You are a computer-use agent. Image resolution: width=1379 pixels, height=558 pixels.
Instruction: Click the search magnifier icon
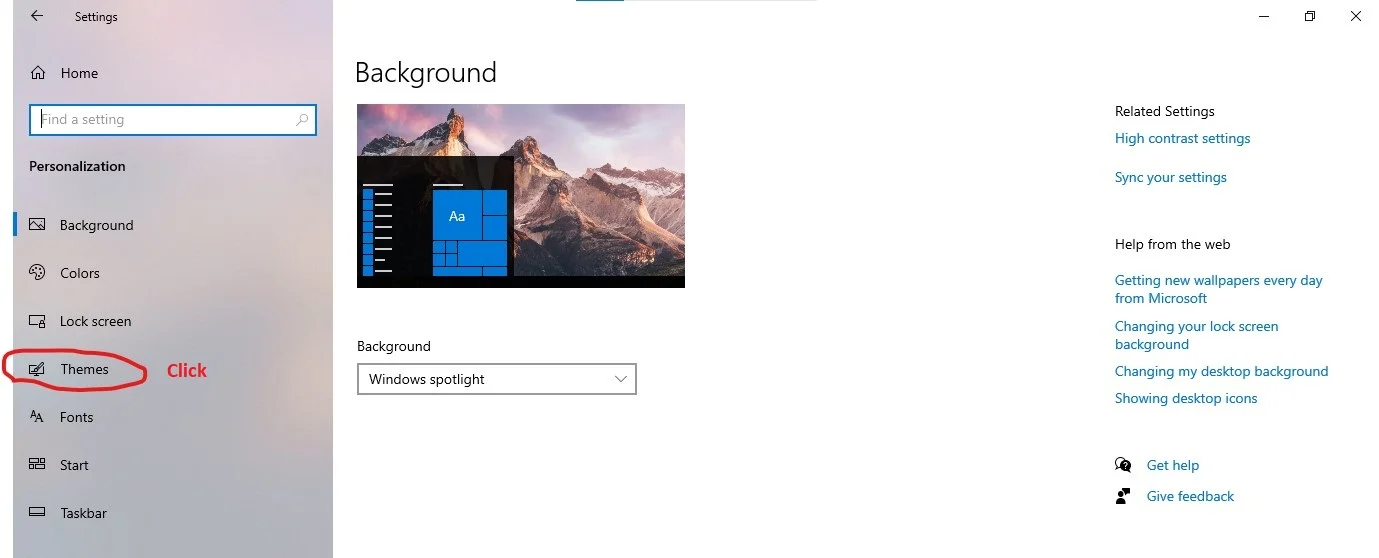(302, 120)
